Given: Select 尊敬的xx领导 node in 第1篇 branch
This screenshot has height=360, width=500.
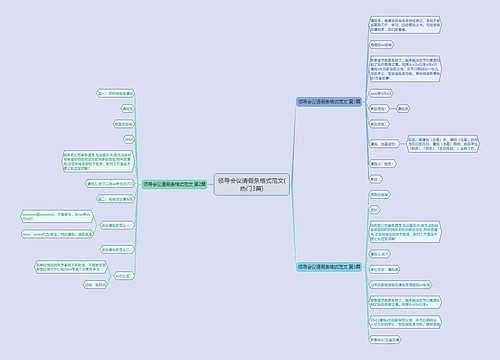Looking at the screenshot, I should 381,44.
